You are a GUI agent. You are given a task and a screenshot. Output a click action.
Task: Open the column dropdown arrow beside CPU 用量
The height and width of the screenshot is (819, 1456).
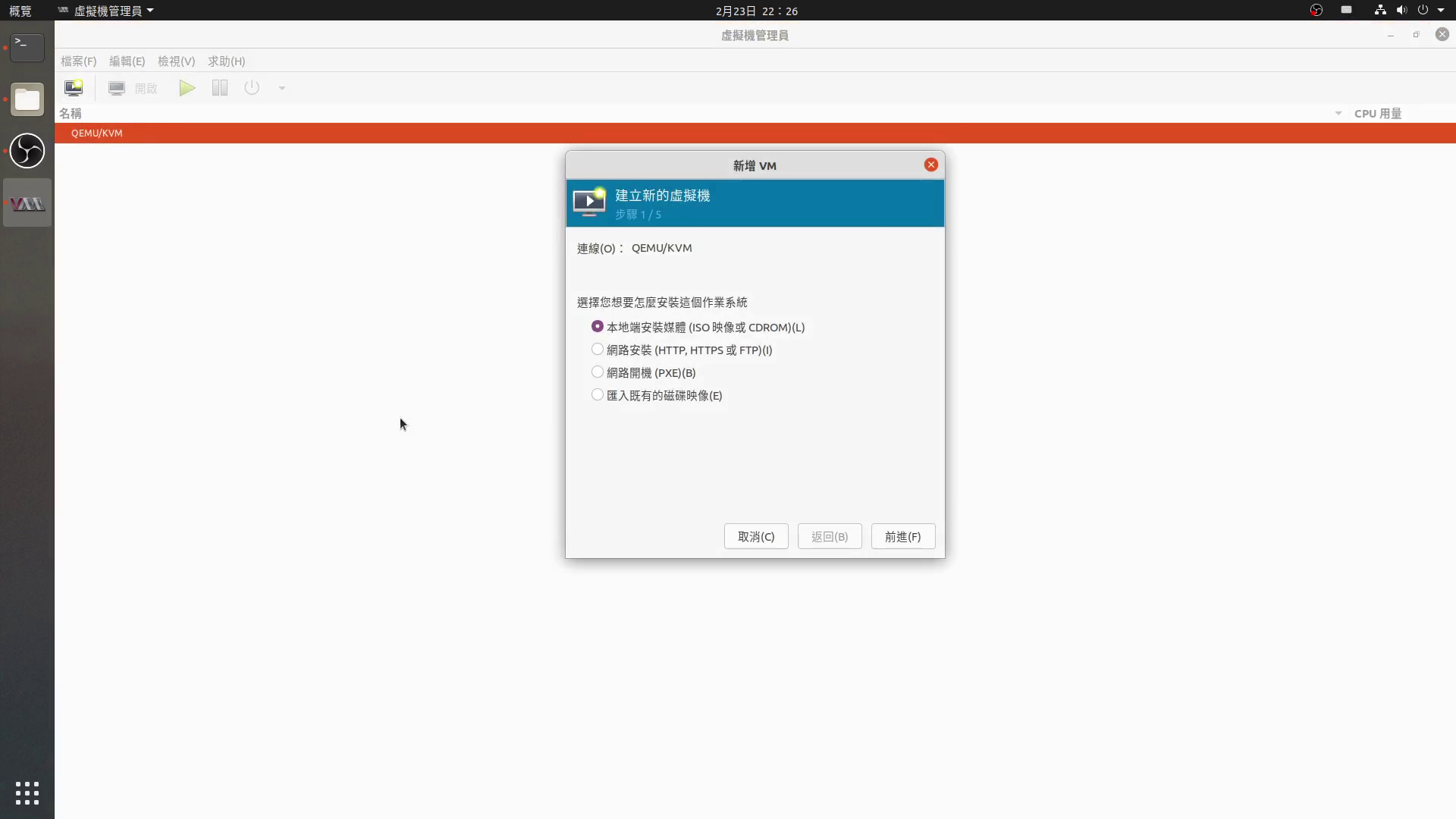[1338, 114]
